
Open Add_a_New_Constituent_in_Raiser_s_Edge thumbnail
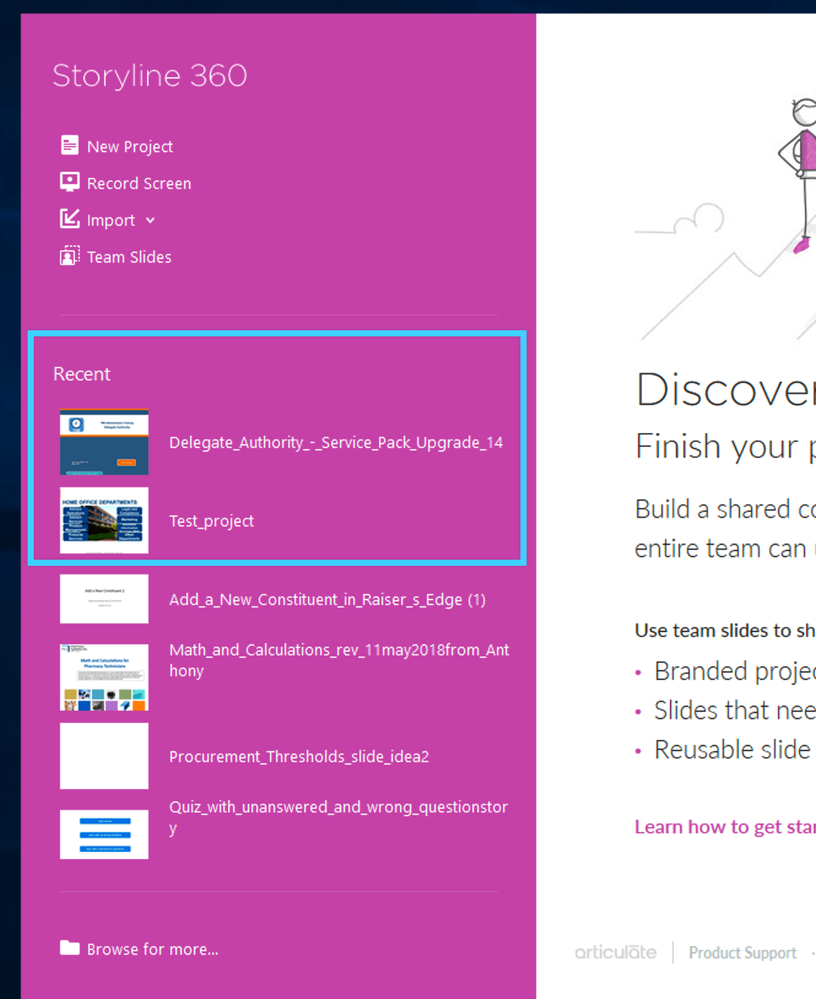point(104,599)
